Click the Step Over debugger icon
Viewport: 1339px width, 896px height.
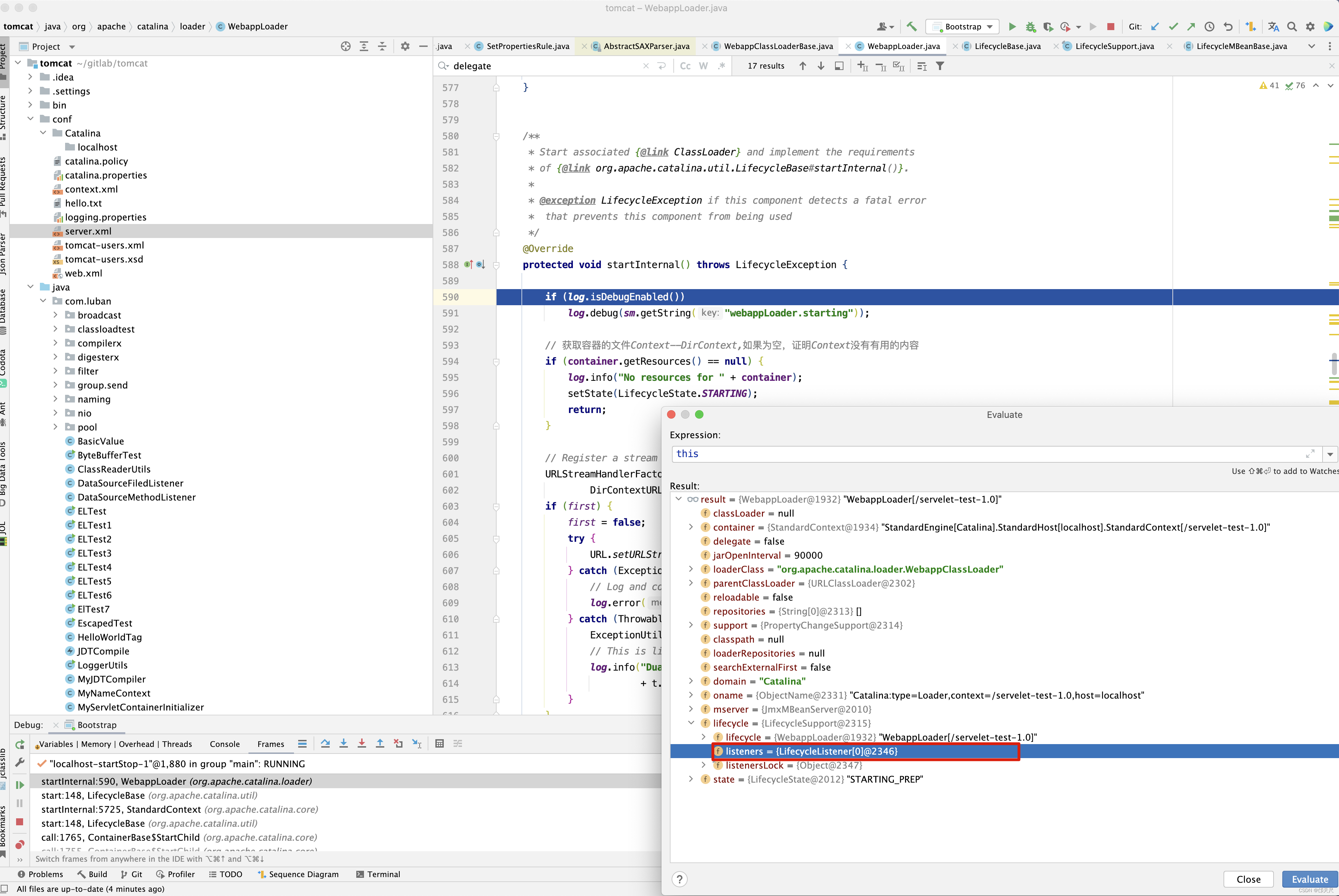(325, 743)
